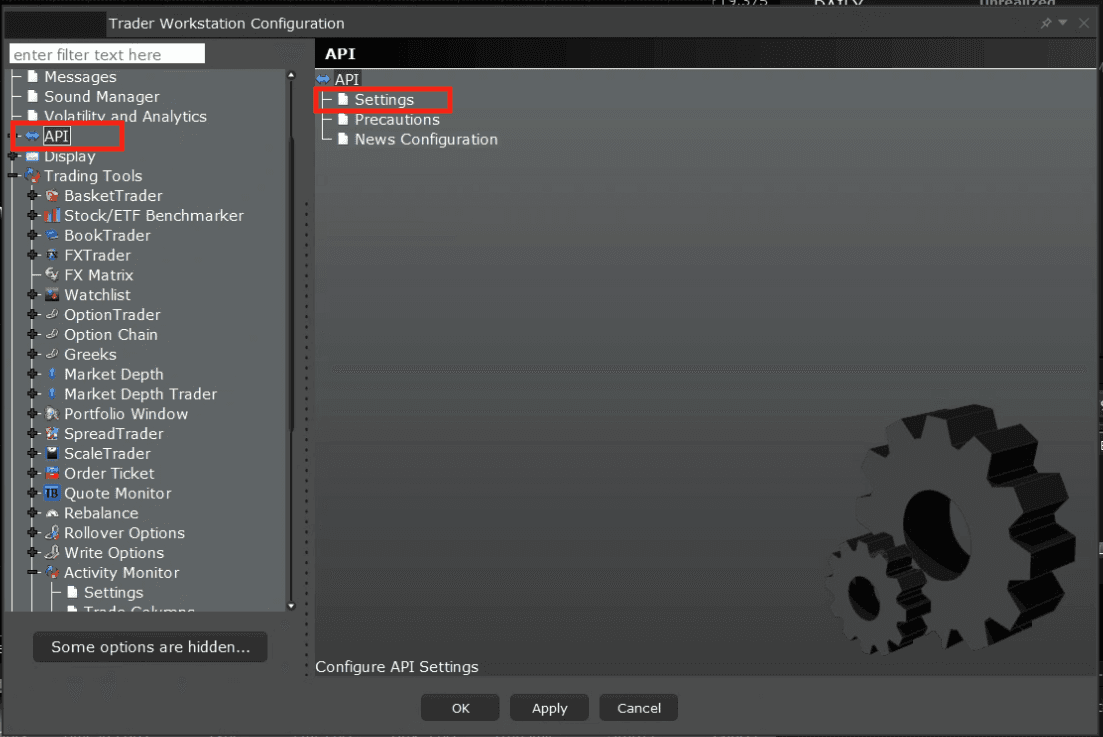
Task: Click the OptionTrader icon
Action: (x=52, y=314)
